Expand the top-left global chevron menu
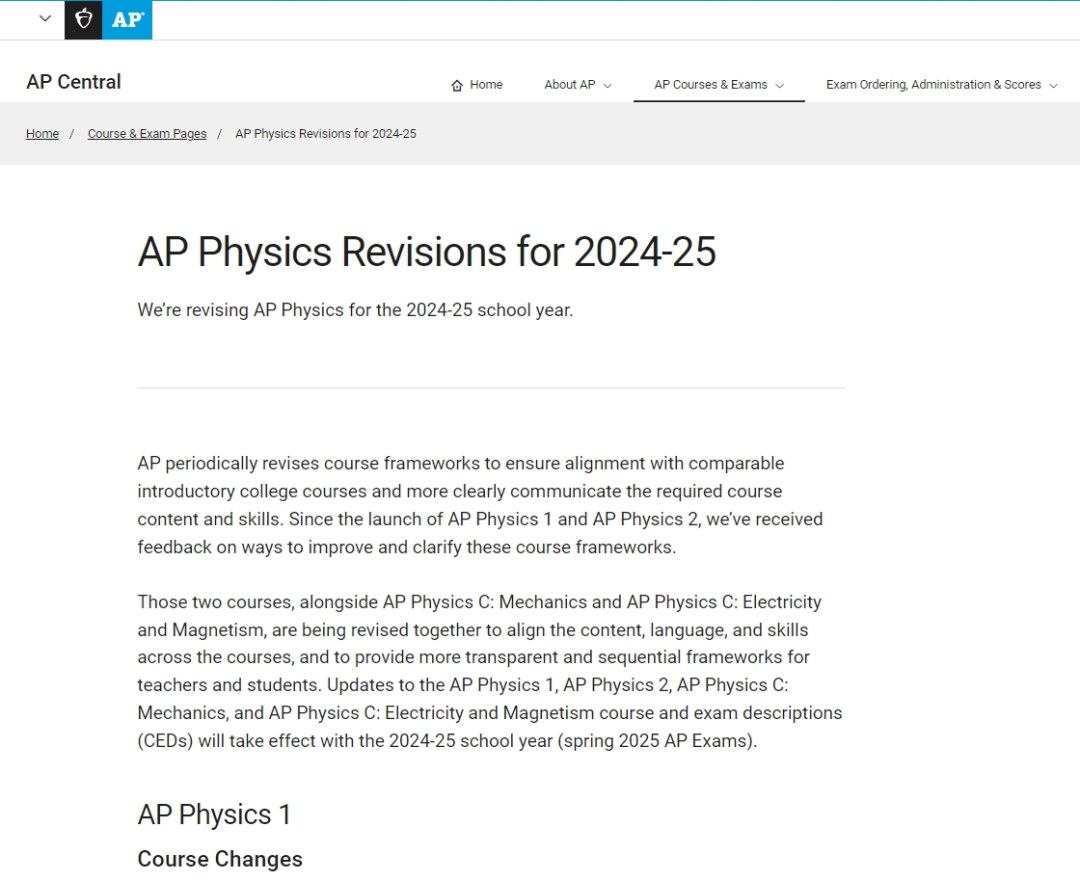The image size is (1080, 881). 45,19
